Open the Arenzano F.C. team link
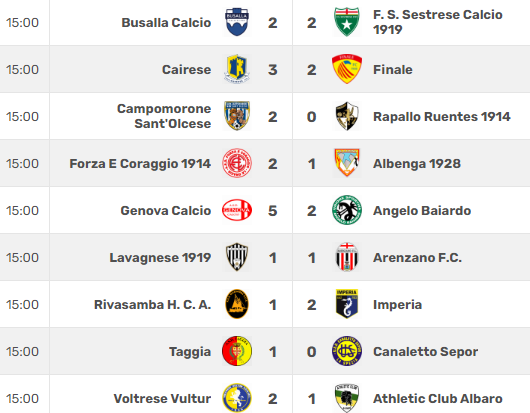The height and width of the screenshot is (413, 530). coord(417,258)
